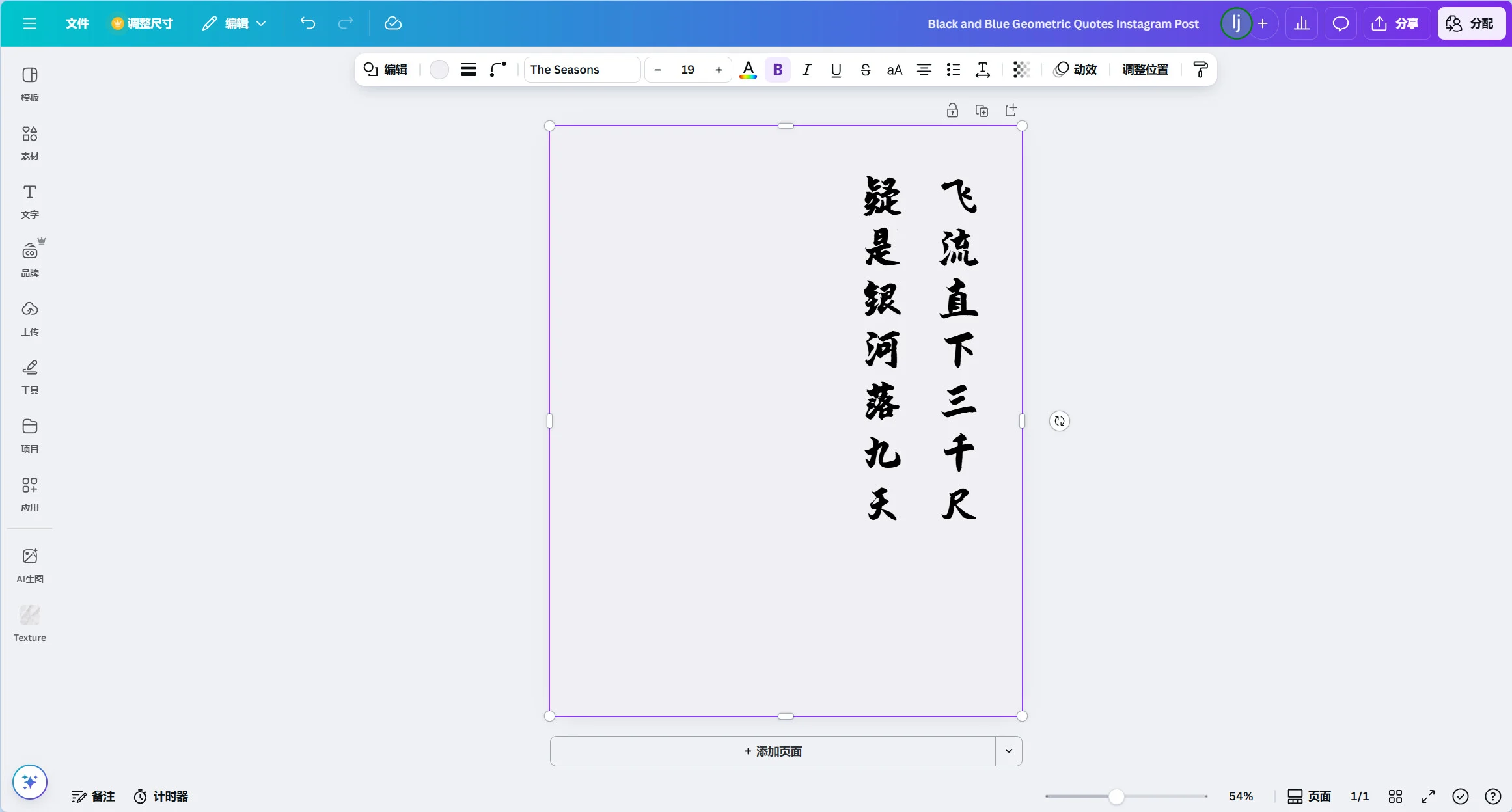Lock the page with lock icon
The image size is (1512, 812).
pyautogui.click(x=952, y=111)
